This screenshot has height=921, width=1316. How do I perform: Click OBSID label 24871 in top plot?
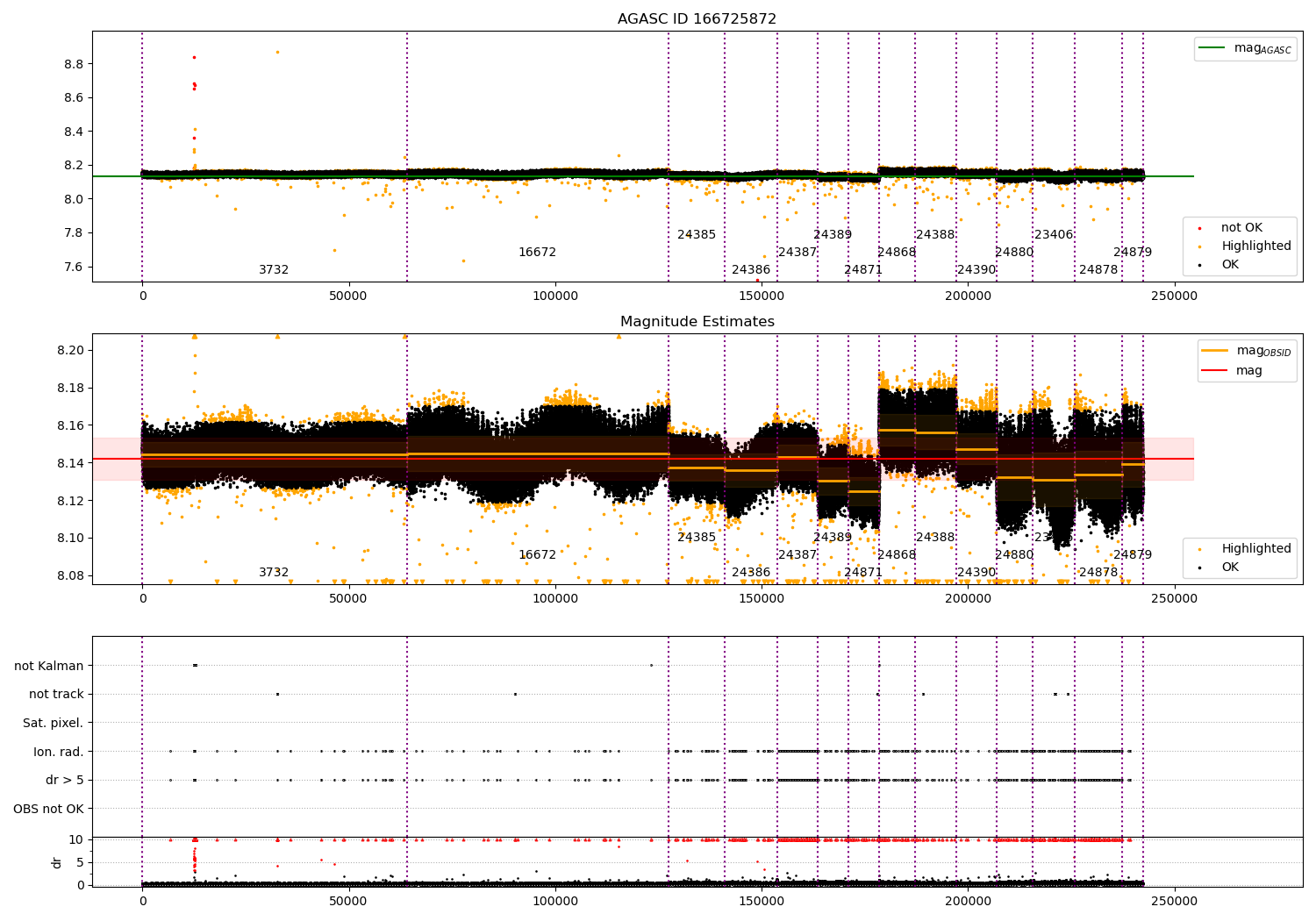click(x=863, y=269)
